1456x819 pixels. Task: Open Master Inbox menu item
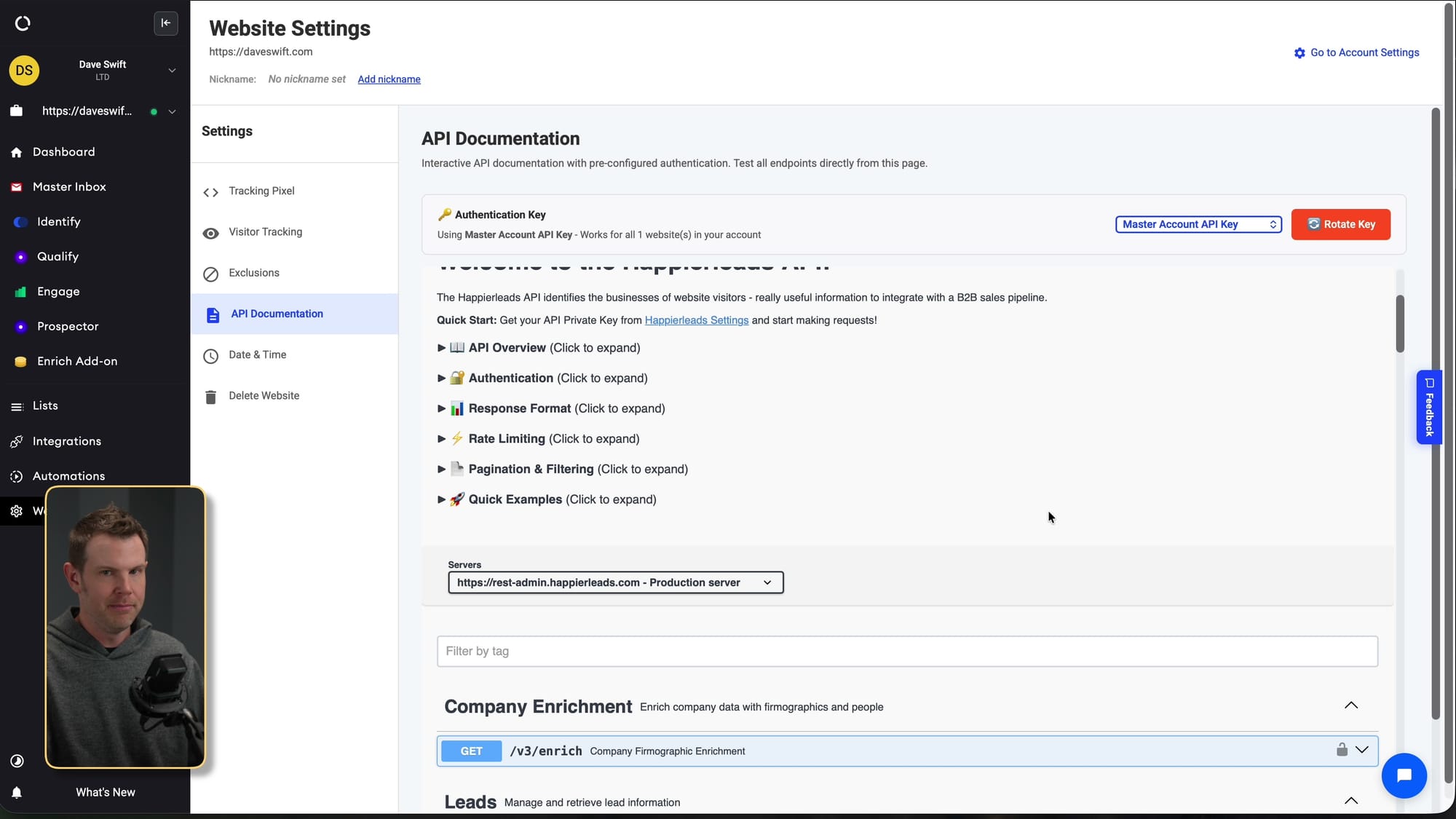[x=69, y=187]
